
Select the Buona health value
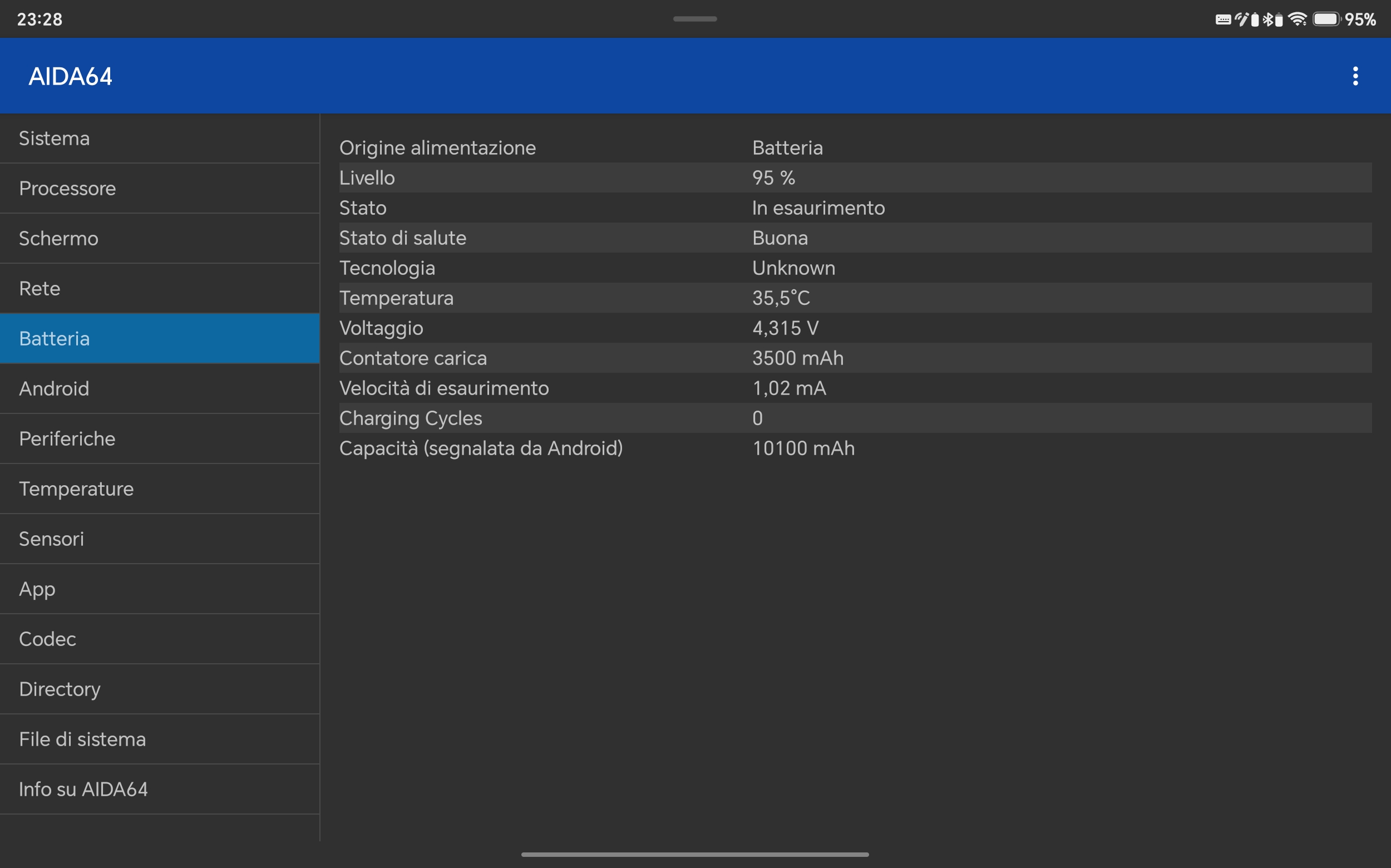point(780,238)
